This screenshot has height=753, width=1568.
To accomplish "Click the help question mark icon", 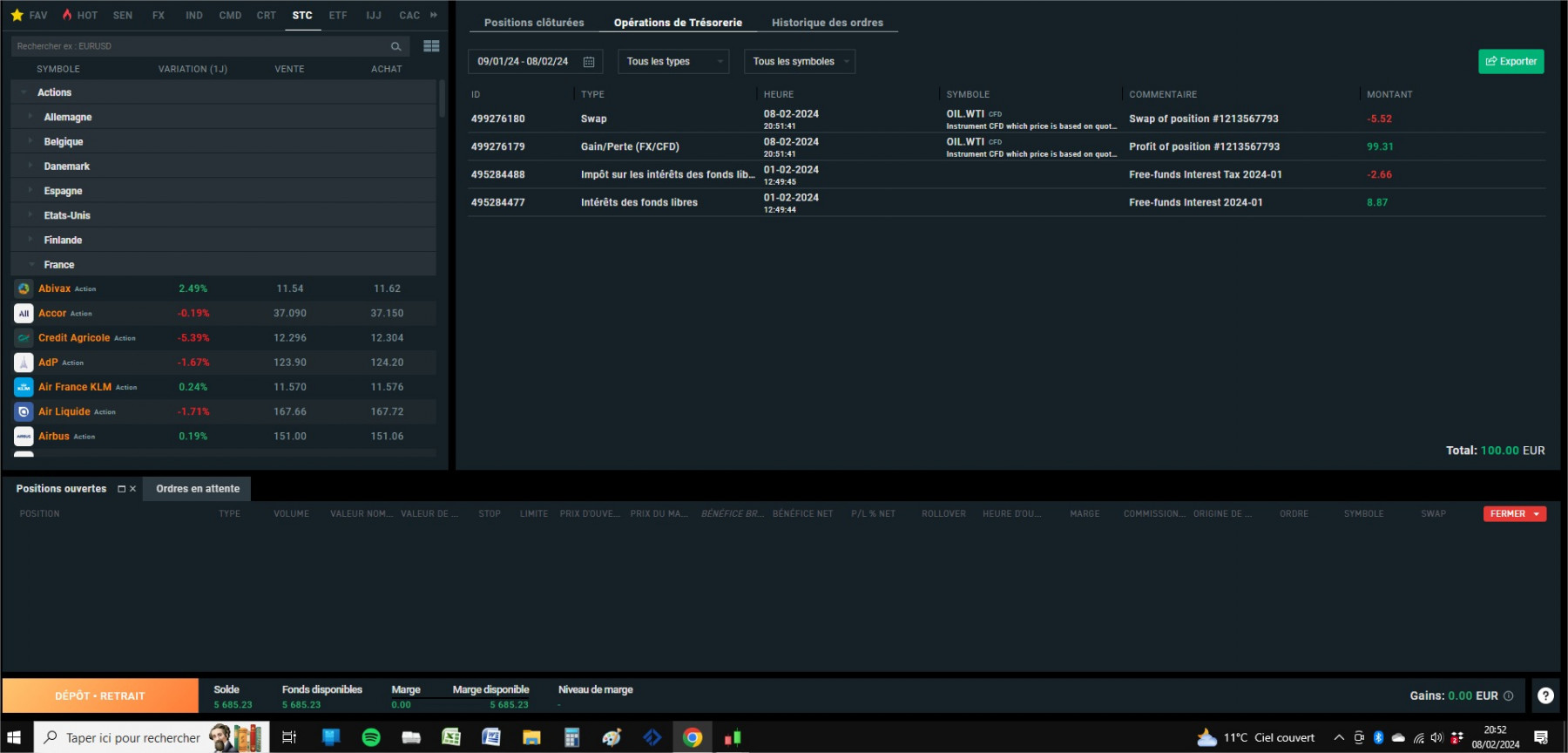I will (x=1545, y=695).
